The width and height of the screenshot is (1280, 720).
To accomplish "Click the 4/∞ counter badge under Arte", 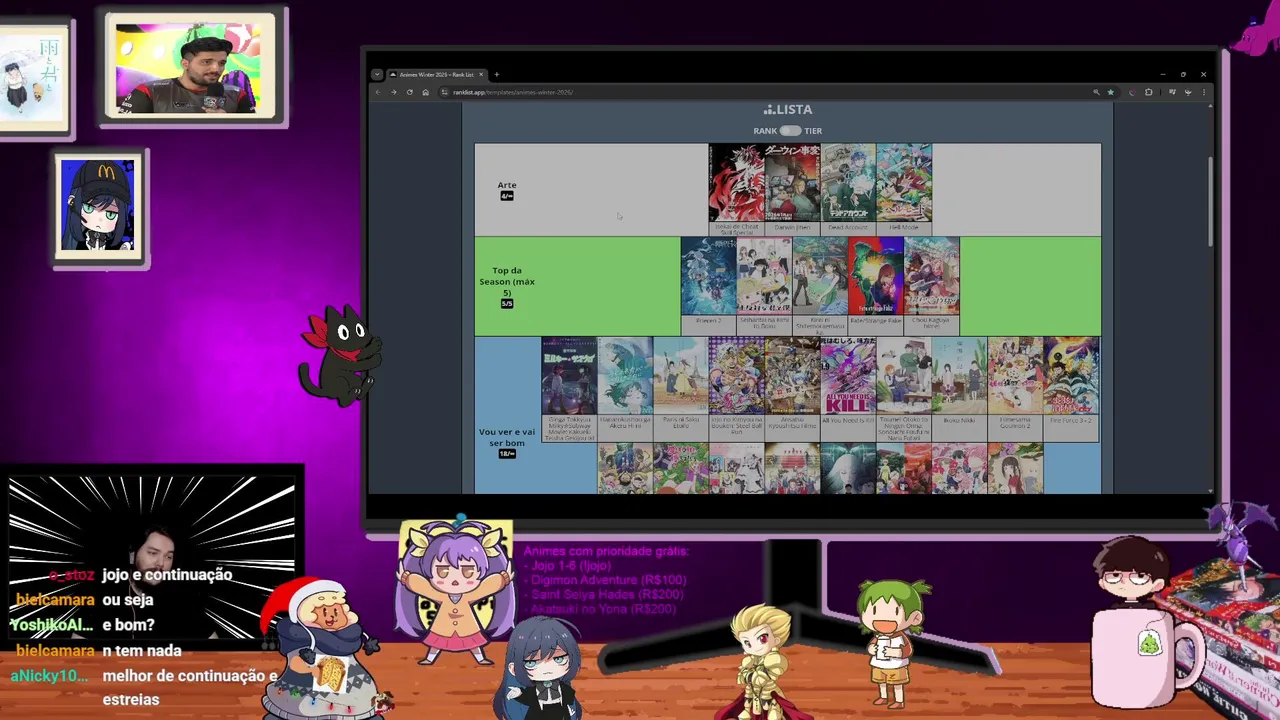I will [x=507, y=196].
